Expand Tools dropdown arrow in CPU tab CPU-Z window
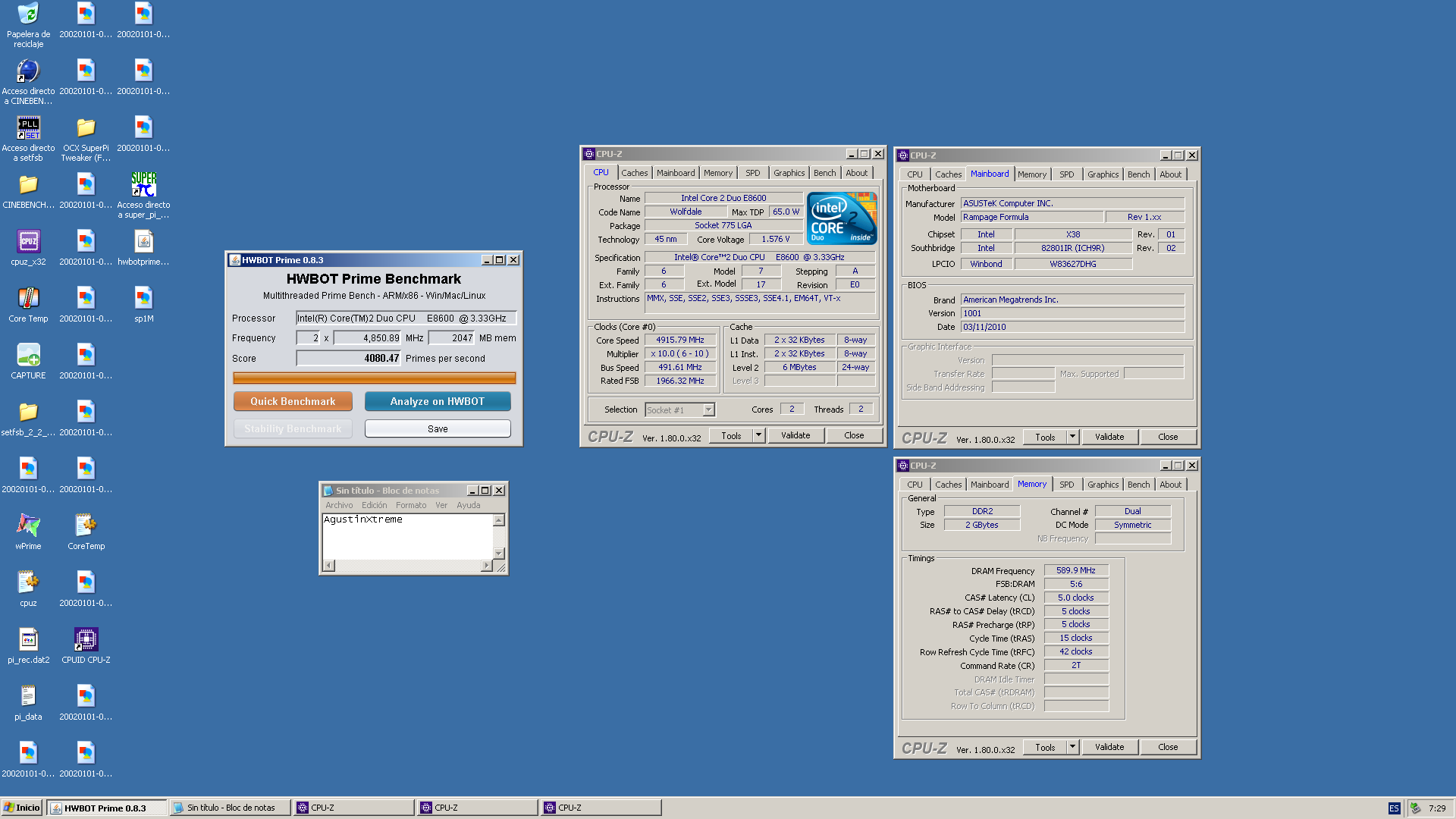The image size is (1456, 819). pyautogui.click(x=758, y=435)
